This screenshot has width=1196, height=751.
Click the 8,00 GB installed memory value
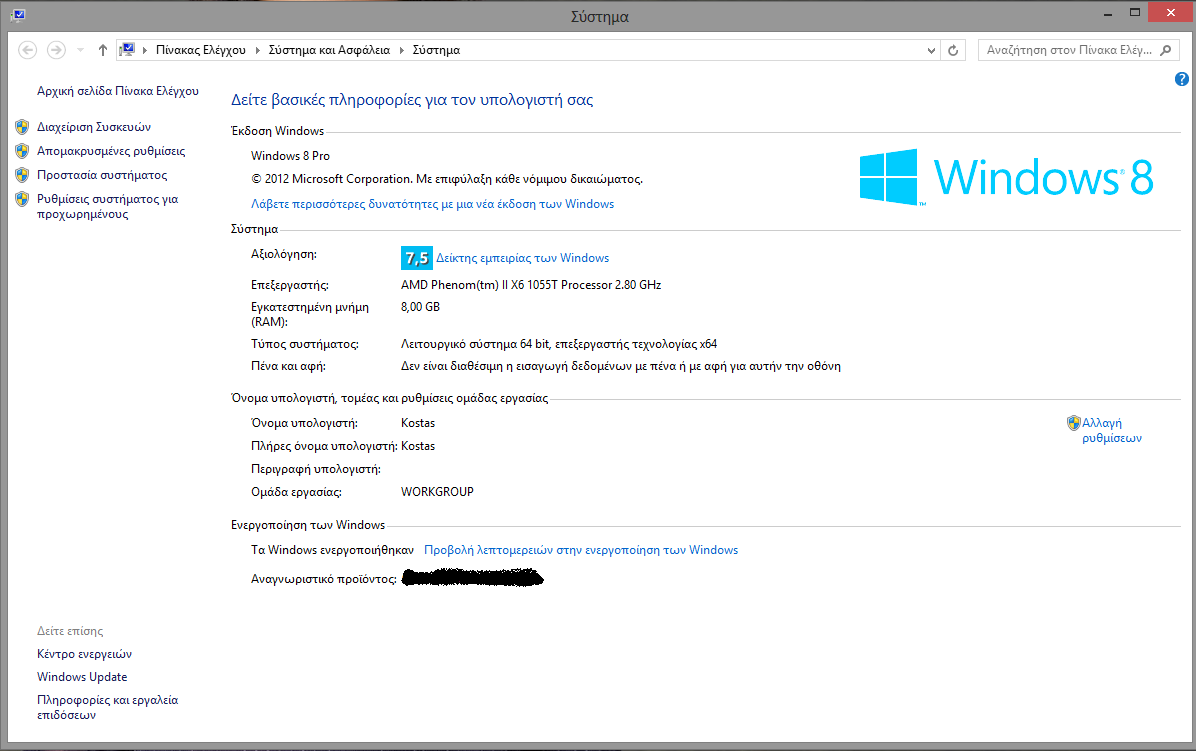pyautogui.click(x=420, y=307)
